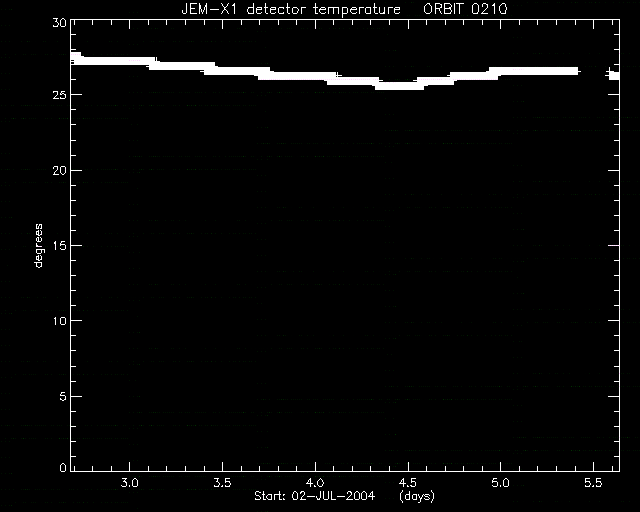Select the y-axis label degrees
The width and height of the screenshot is (640, 512).
38,245
